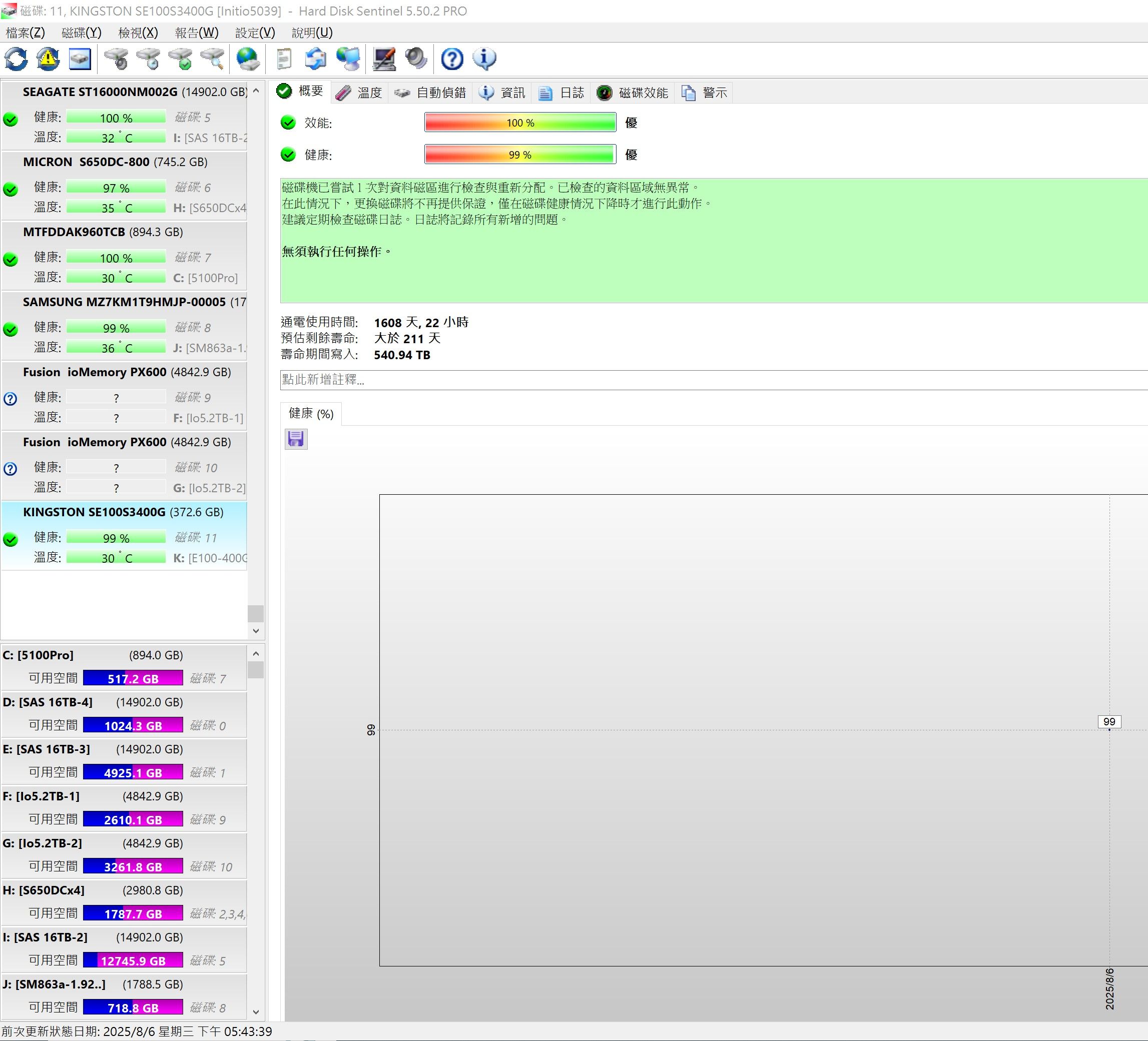Select the SAMSUNG MZ7KM1T9HMJP-00005 disk entry
The height and width of the screenshot is (1041, 1148).
click(124, 325)
